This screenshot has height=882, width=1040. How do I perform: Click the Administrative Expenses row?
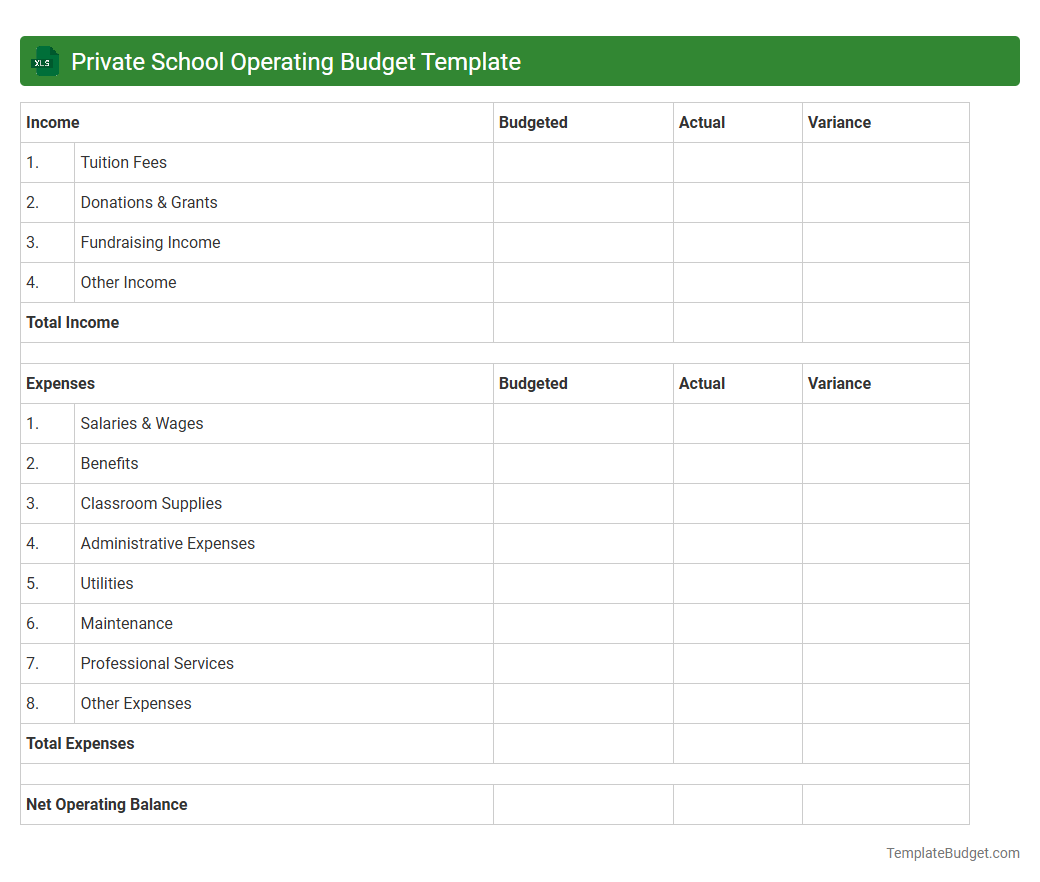coord(167,543)
